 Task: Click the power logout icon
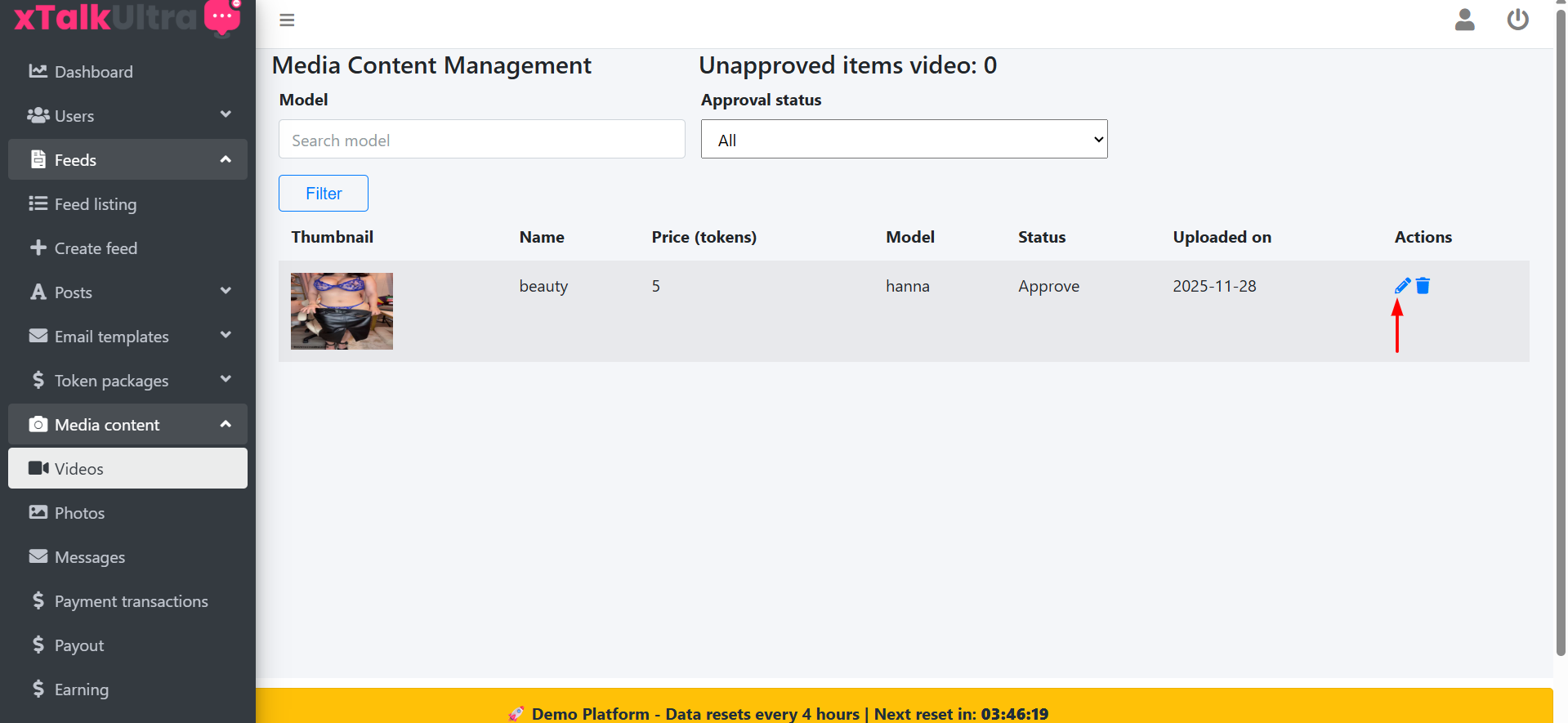pos(1517,20)
